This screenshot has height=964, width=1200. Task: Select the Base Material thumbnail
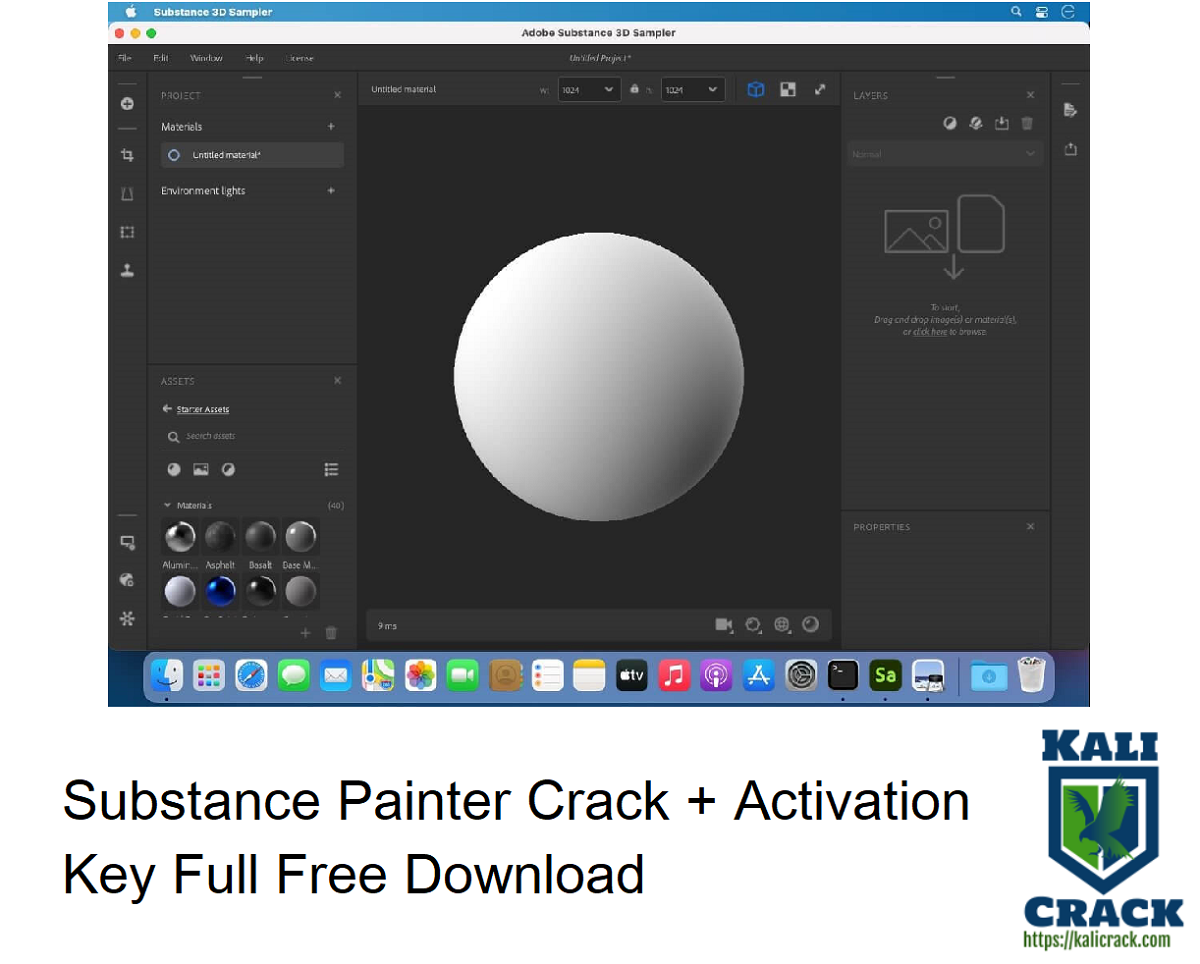[x=300, y=538]
